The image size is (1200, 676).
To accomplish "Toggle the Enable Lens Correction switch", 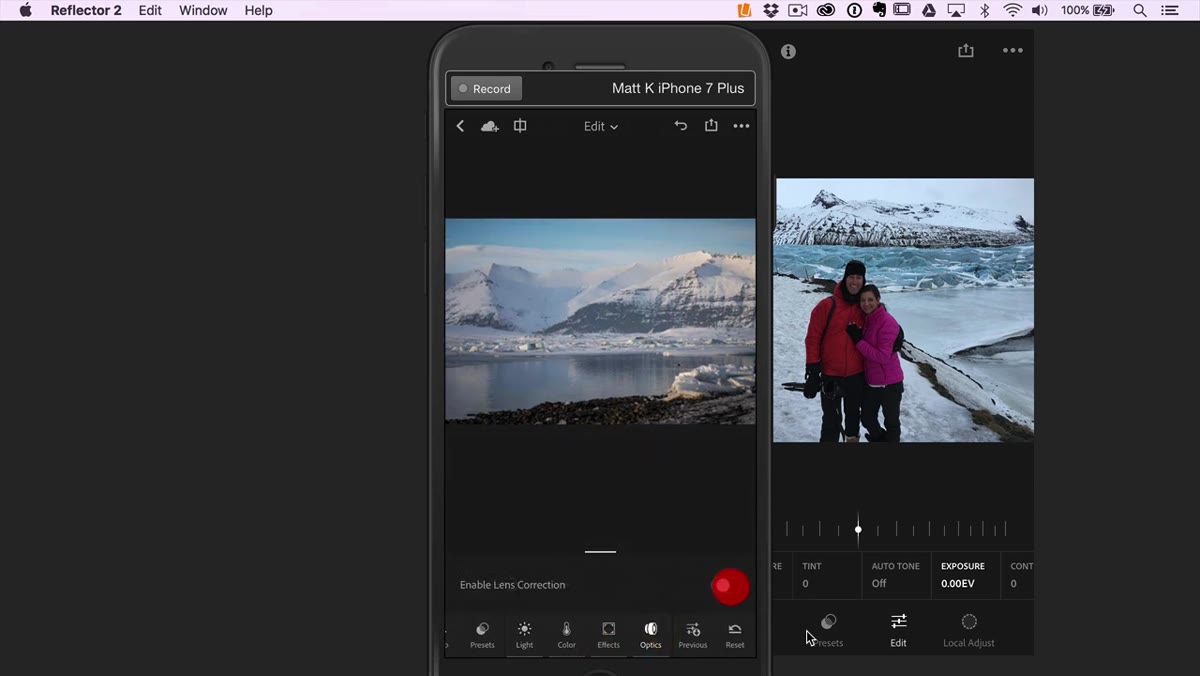I will 730,586.
